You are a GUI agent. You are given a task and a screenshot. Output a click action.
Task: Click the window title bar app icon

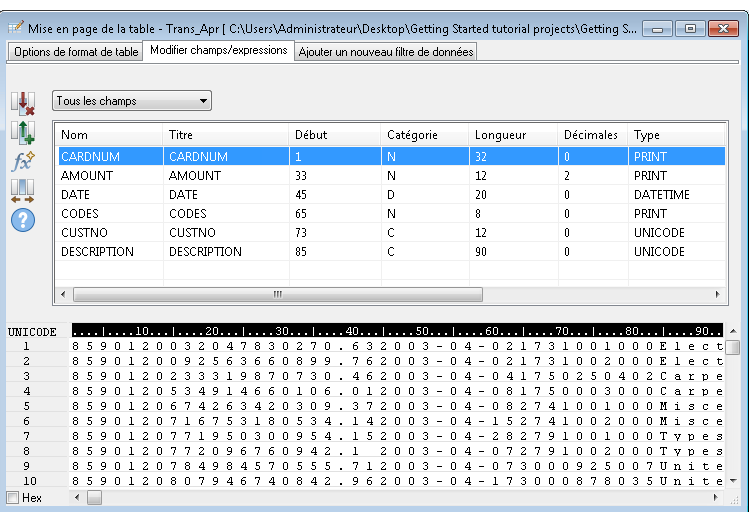tap(15, 29)
